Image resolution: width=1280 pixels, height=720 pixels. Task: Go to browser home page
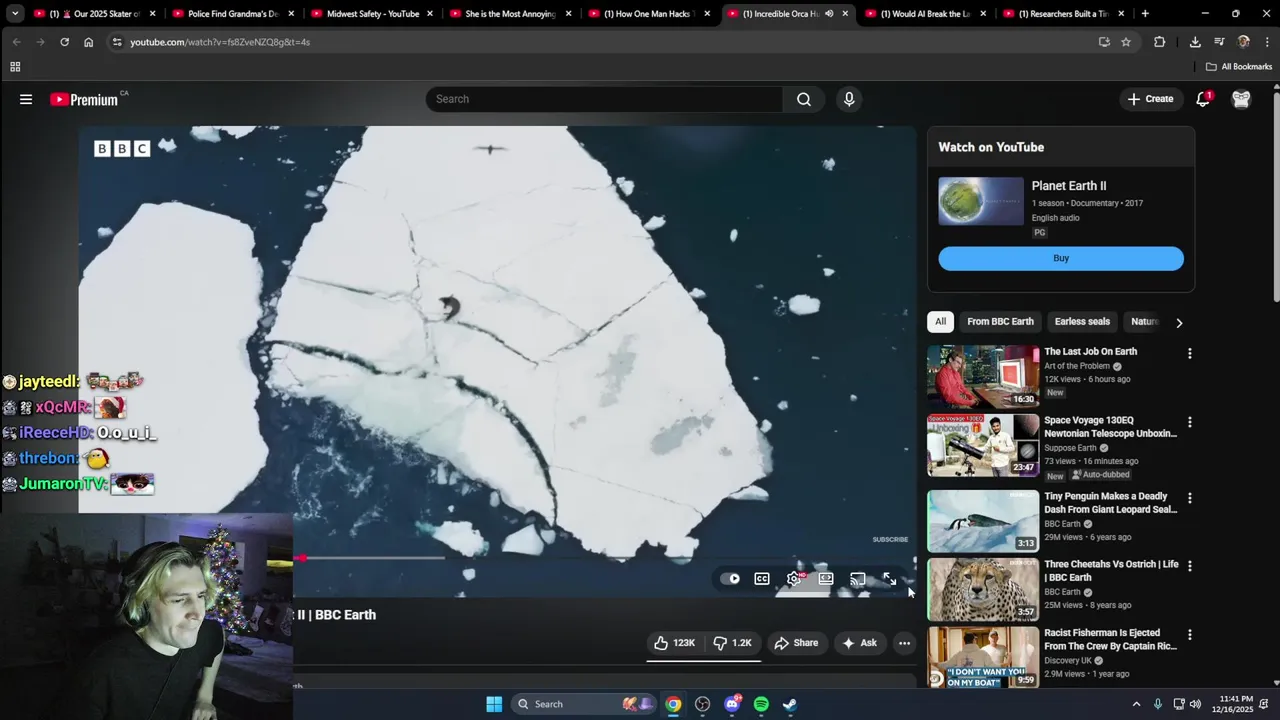click(88, 42)
